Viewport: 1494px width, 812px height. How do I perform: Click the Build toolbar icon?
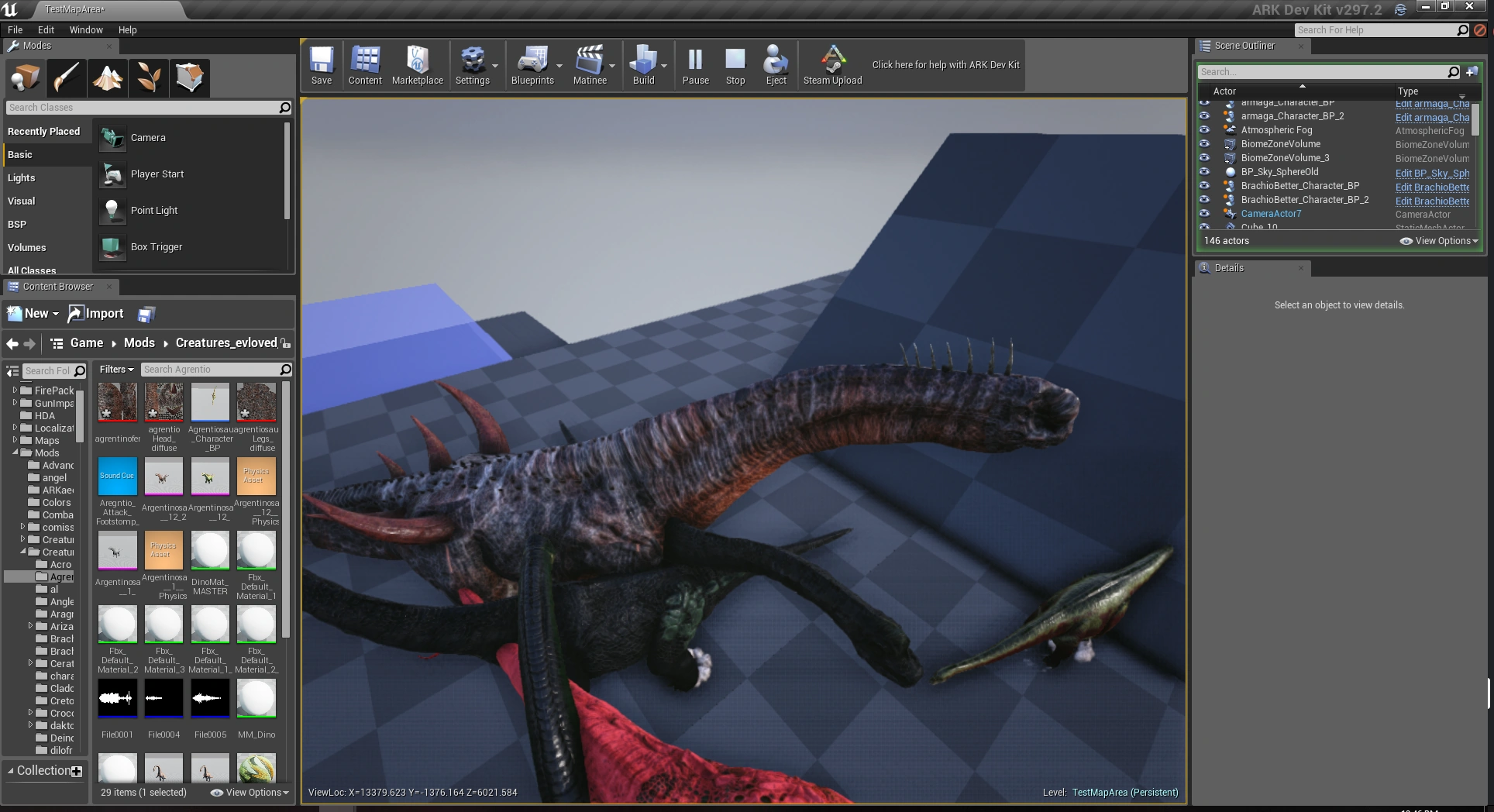pyautogui.click(x=642, y=65)
